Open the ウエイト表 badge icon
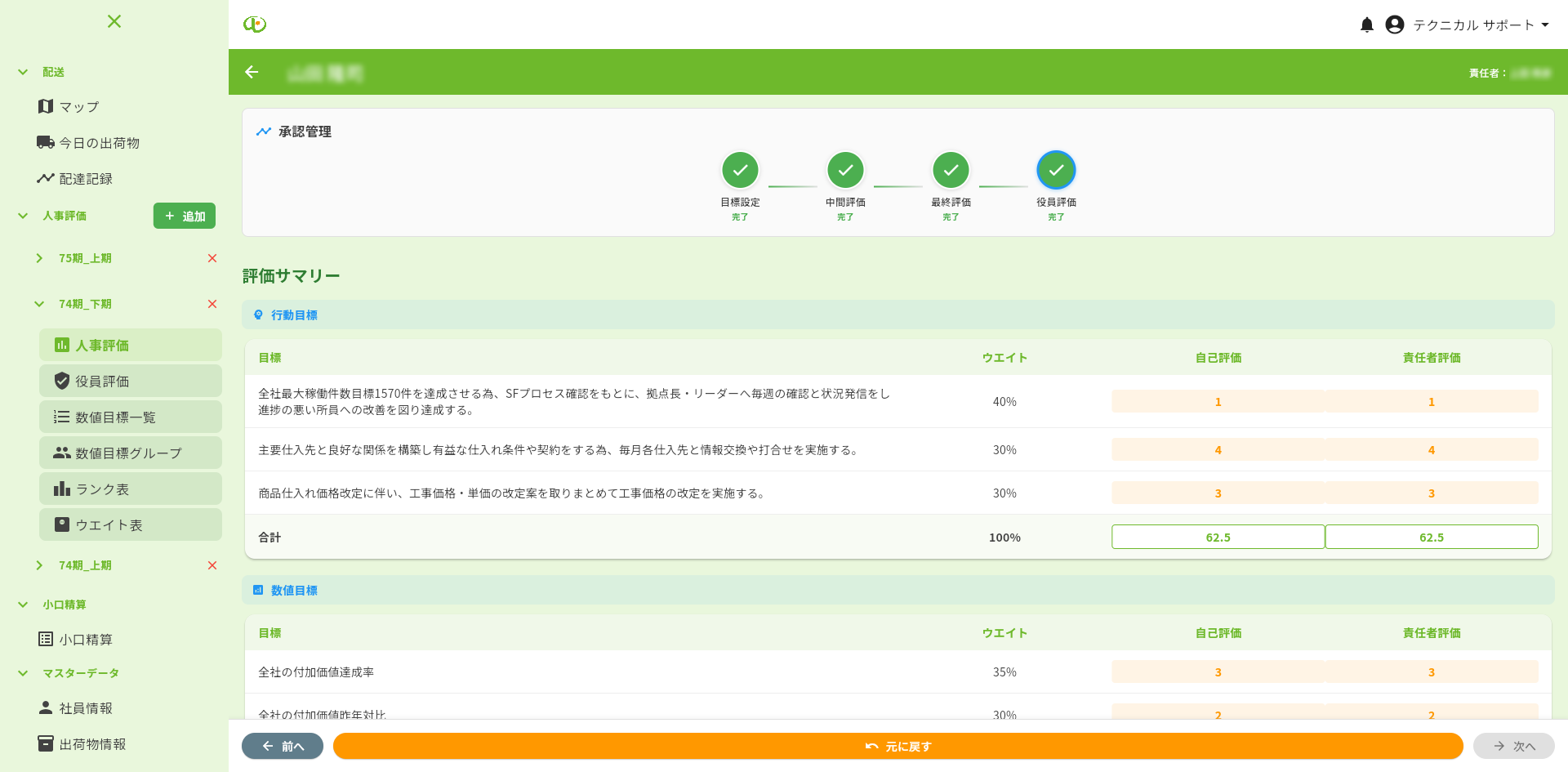 (x=61, y=524)
